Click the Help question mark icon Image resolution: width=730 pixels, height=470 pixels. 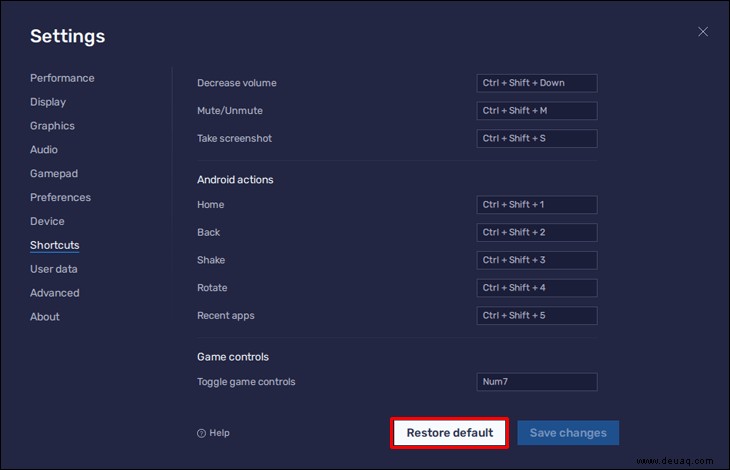[201, 433]
